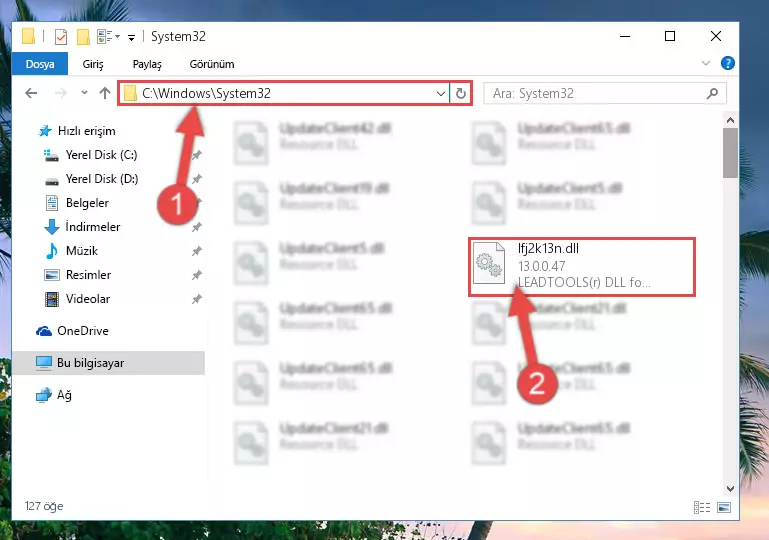The height and width of the screenshot is (540, 769).
Task: Expand the address bar history dropdown
Action: point(440,93)
